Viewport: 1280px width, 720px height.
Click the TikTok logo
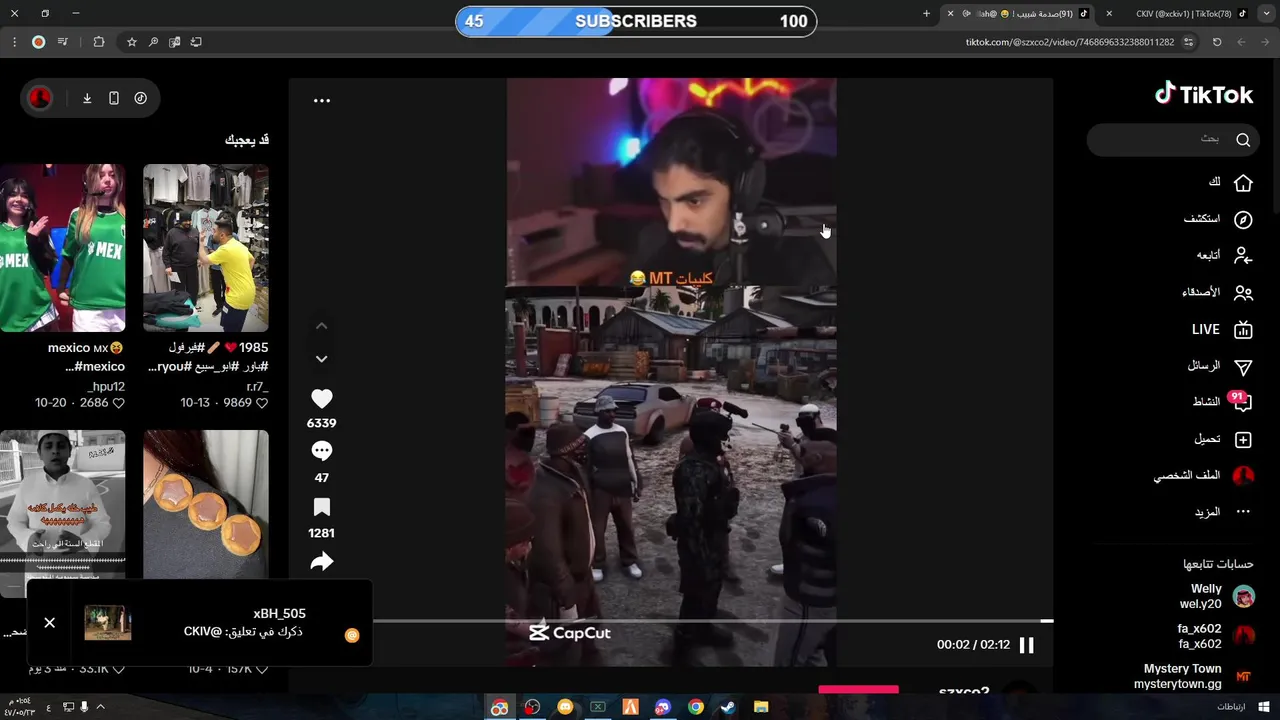pyautogui.click(x=1204, y=94)
